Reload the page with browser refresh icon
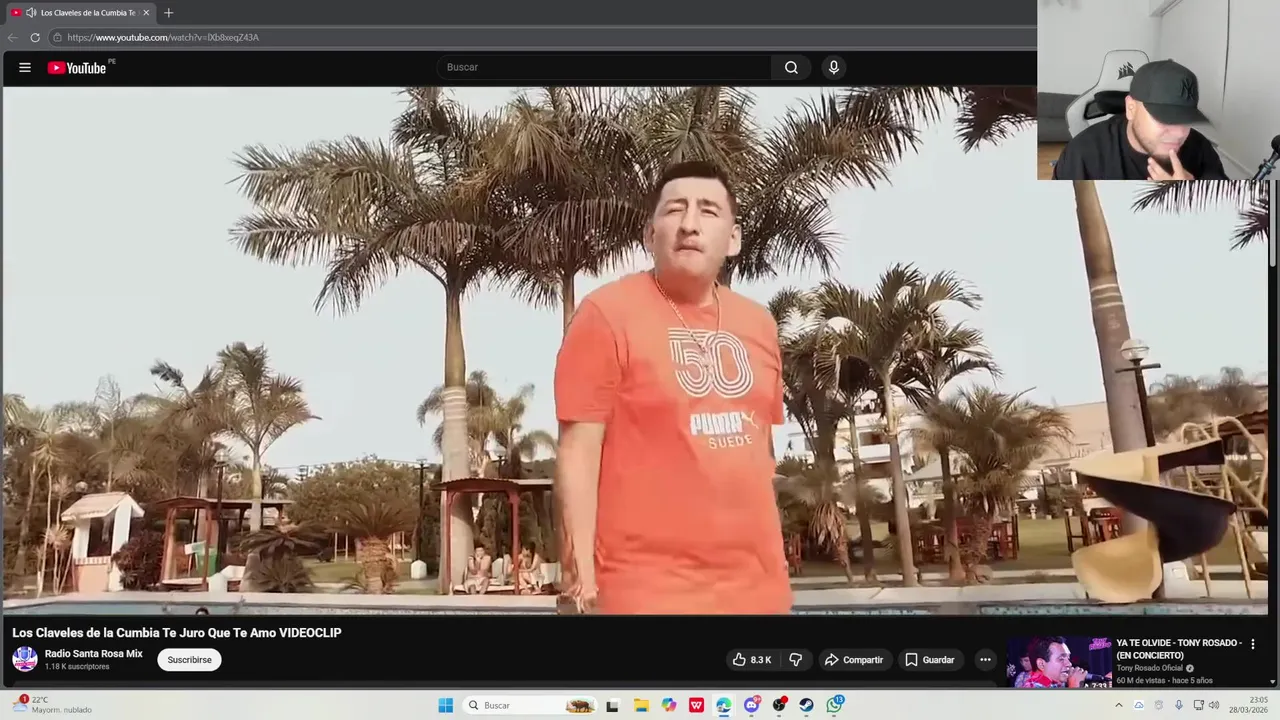 coord(35,38)
